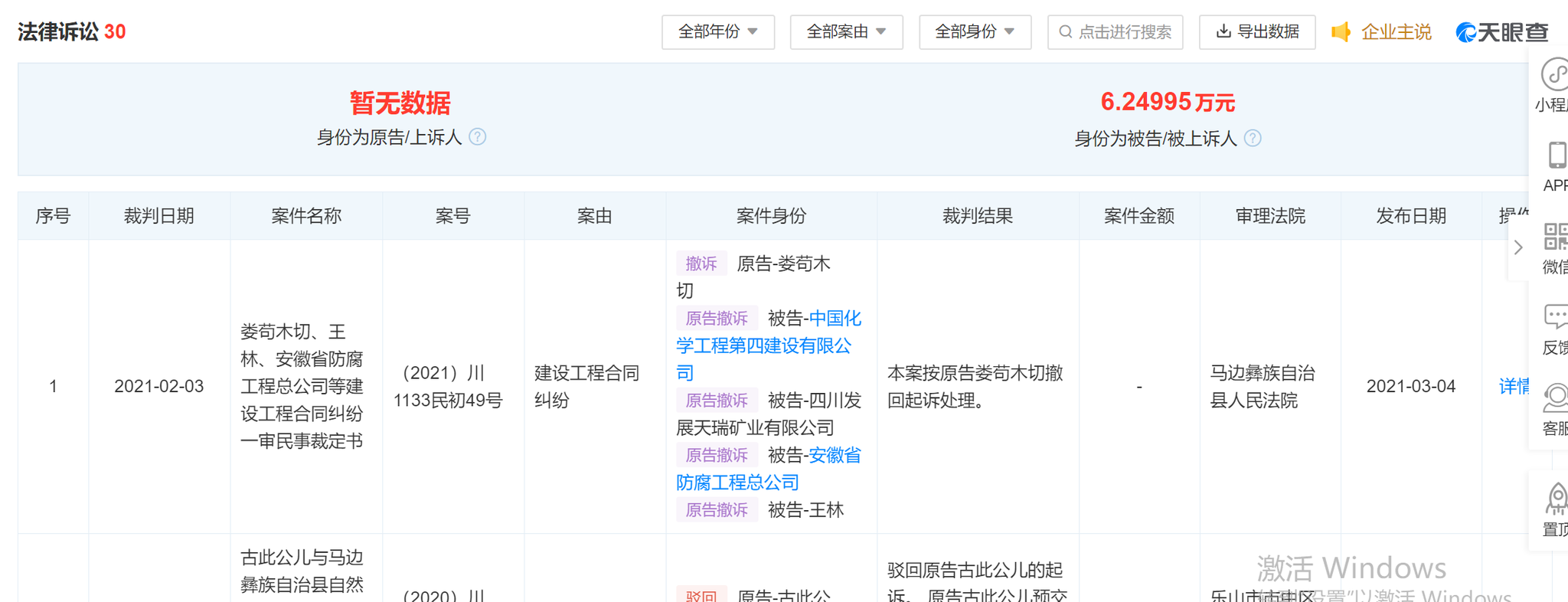Click the 6.24995万元 defendant amount
The image size is (1568, 602).
[1168, 101]
